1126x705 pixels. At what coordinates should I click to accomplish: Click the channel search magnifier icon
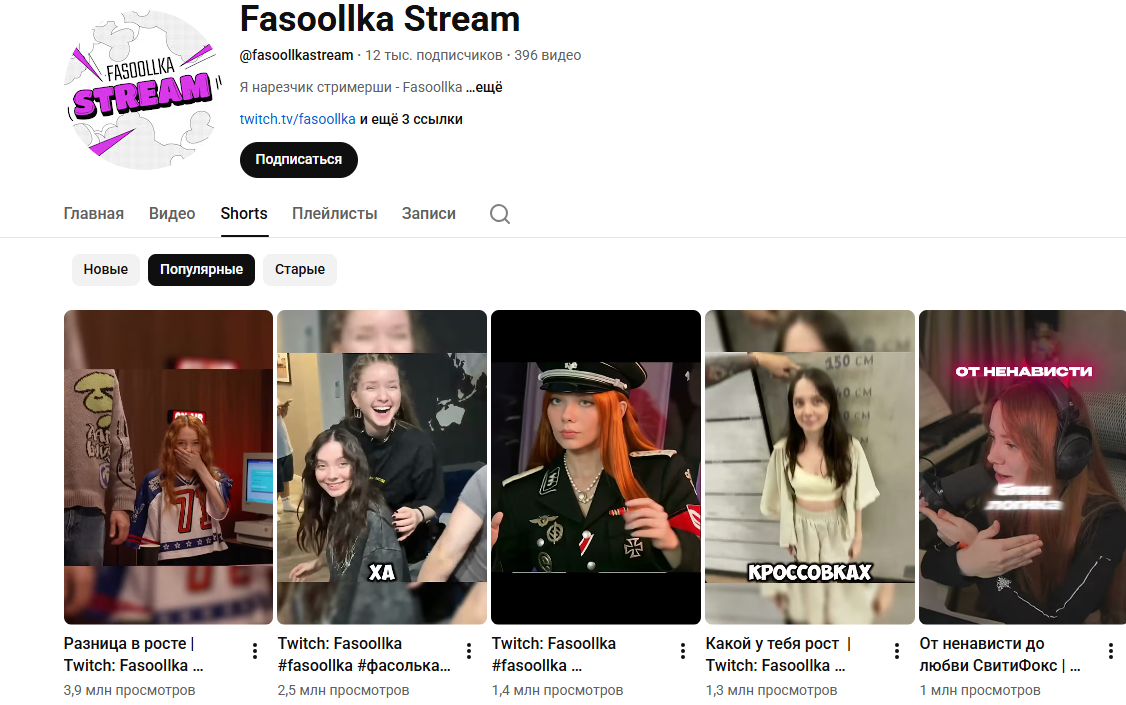(500, 214)
